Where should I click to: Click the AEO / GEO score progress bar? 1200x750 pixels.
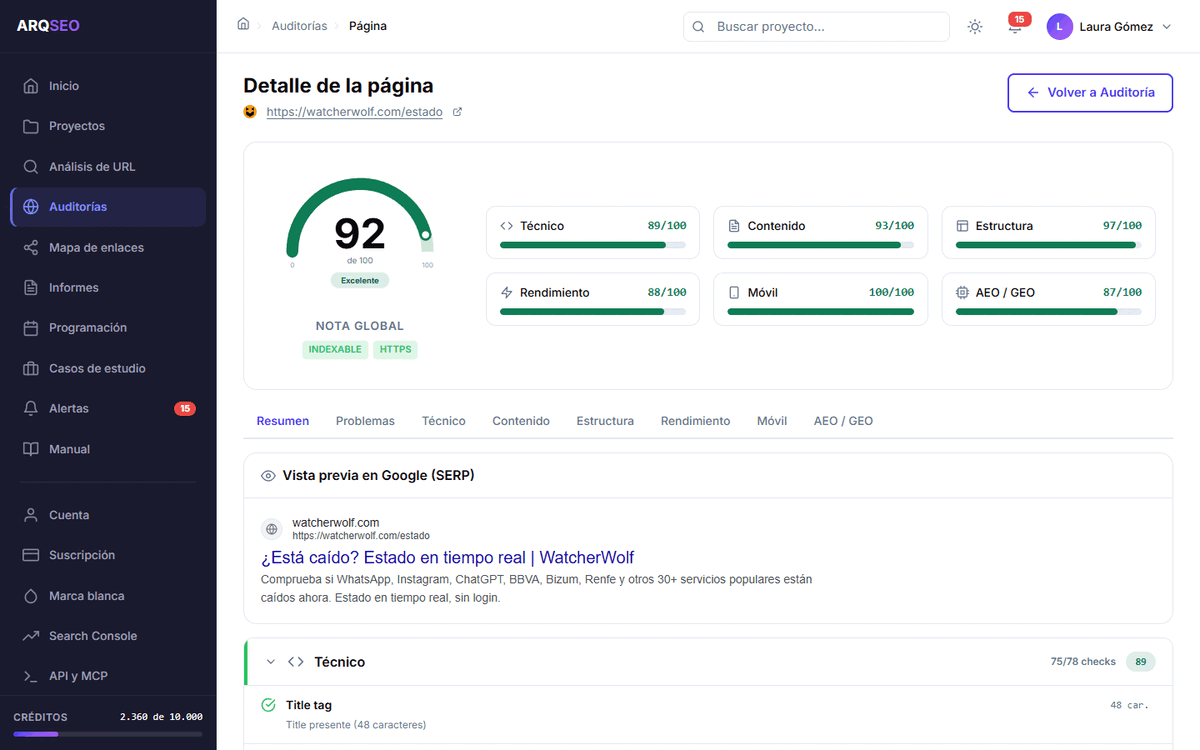(1049, 312)
